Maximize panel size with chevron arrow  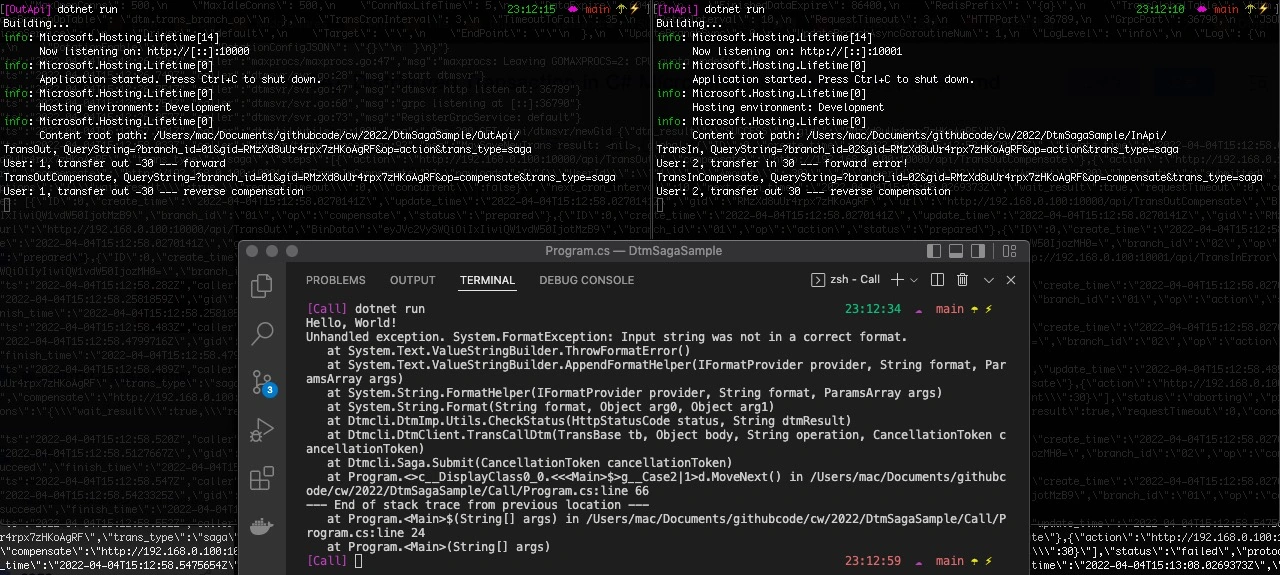tap(989, 280)
